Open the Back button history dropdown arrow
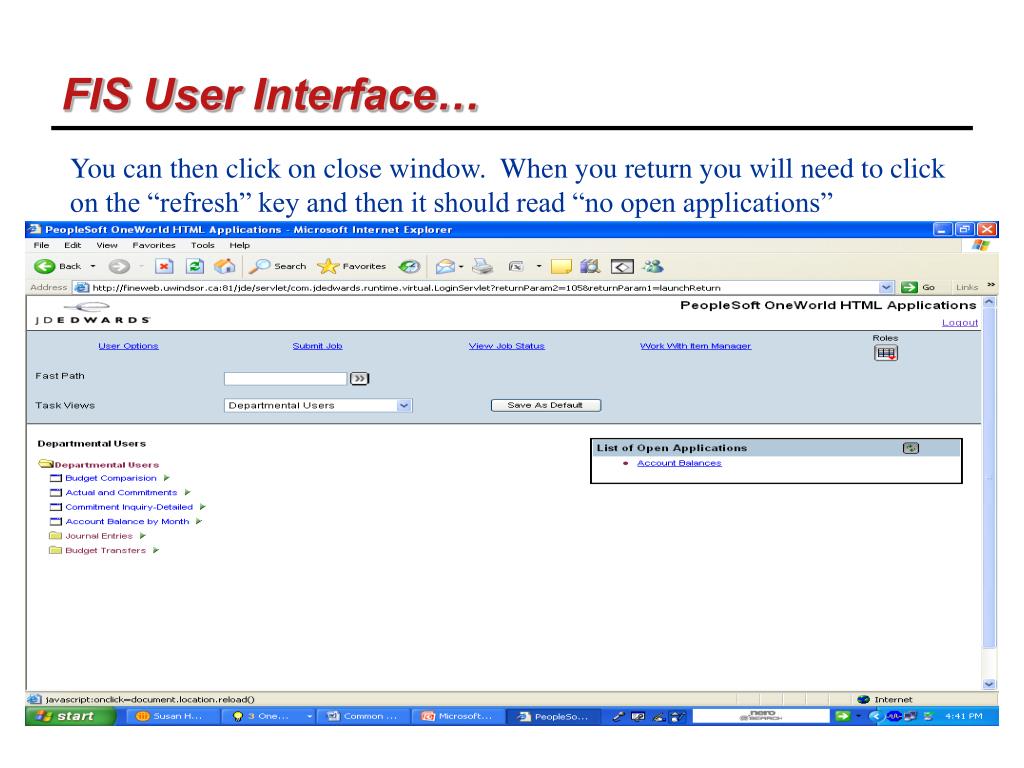The height and width of the screenshot is (768, 1024). tap(93, 266)
